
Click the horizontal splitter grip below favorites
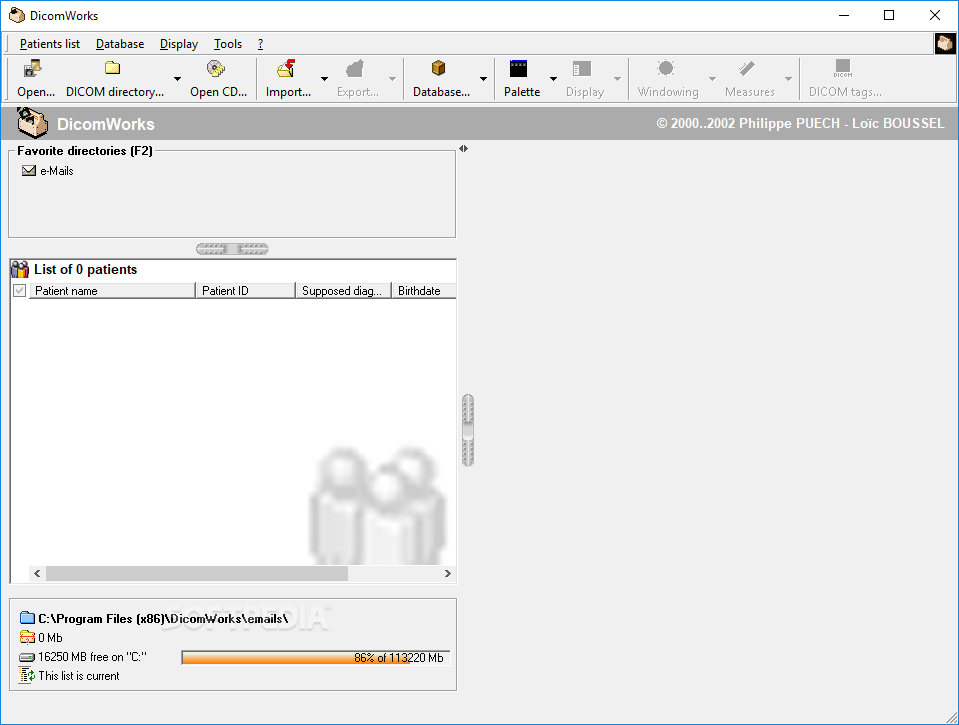click(x=232, y=248)
